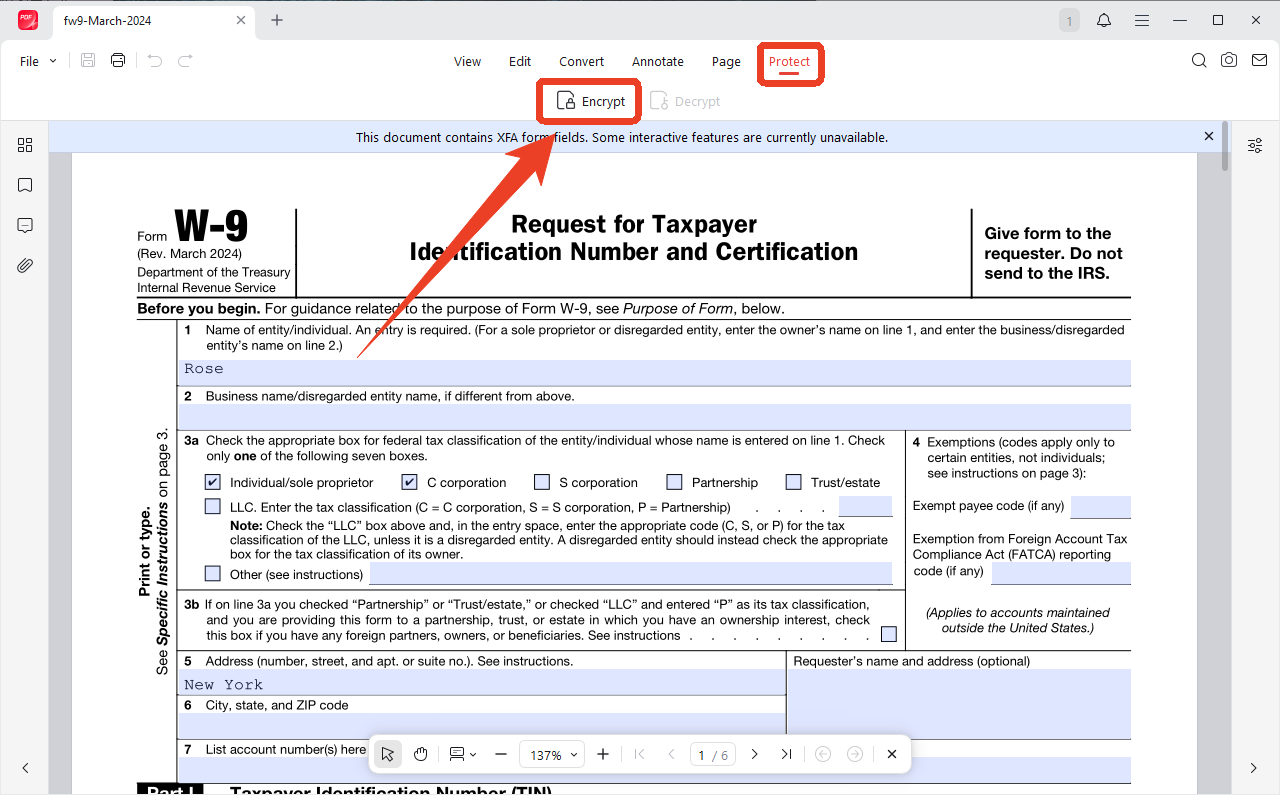Switch to the Annotate tab
The width and height of the screenshot is (1280, 795).
tap(658, 61)
